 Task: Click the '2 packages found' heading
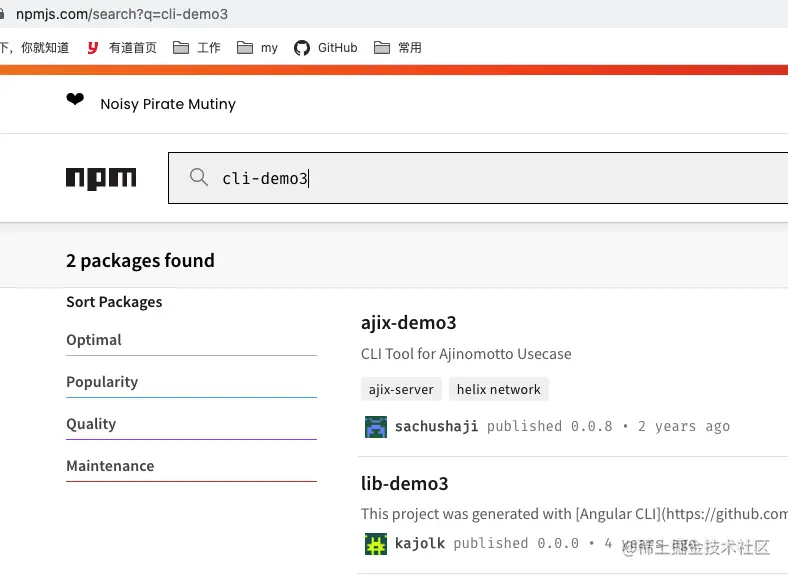point(140,261)
